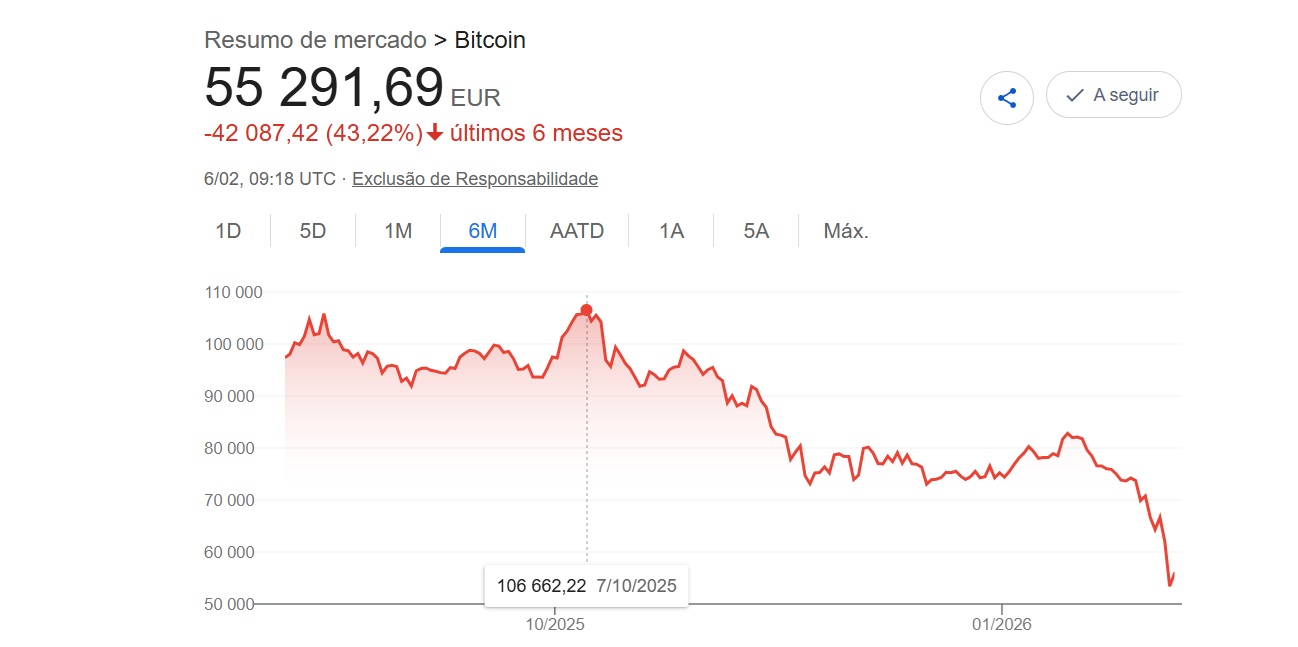The image size is (1298, 647).
Task: Switch chart to AATD range
Action: 577,231
